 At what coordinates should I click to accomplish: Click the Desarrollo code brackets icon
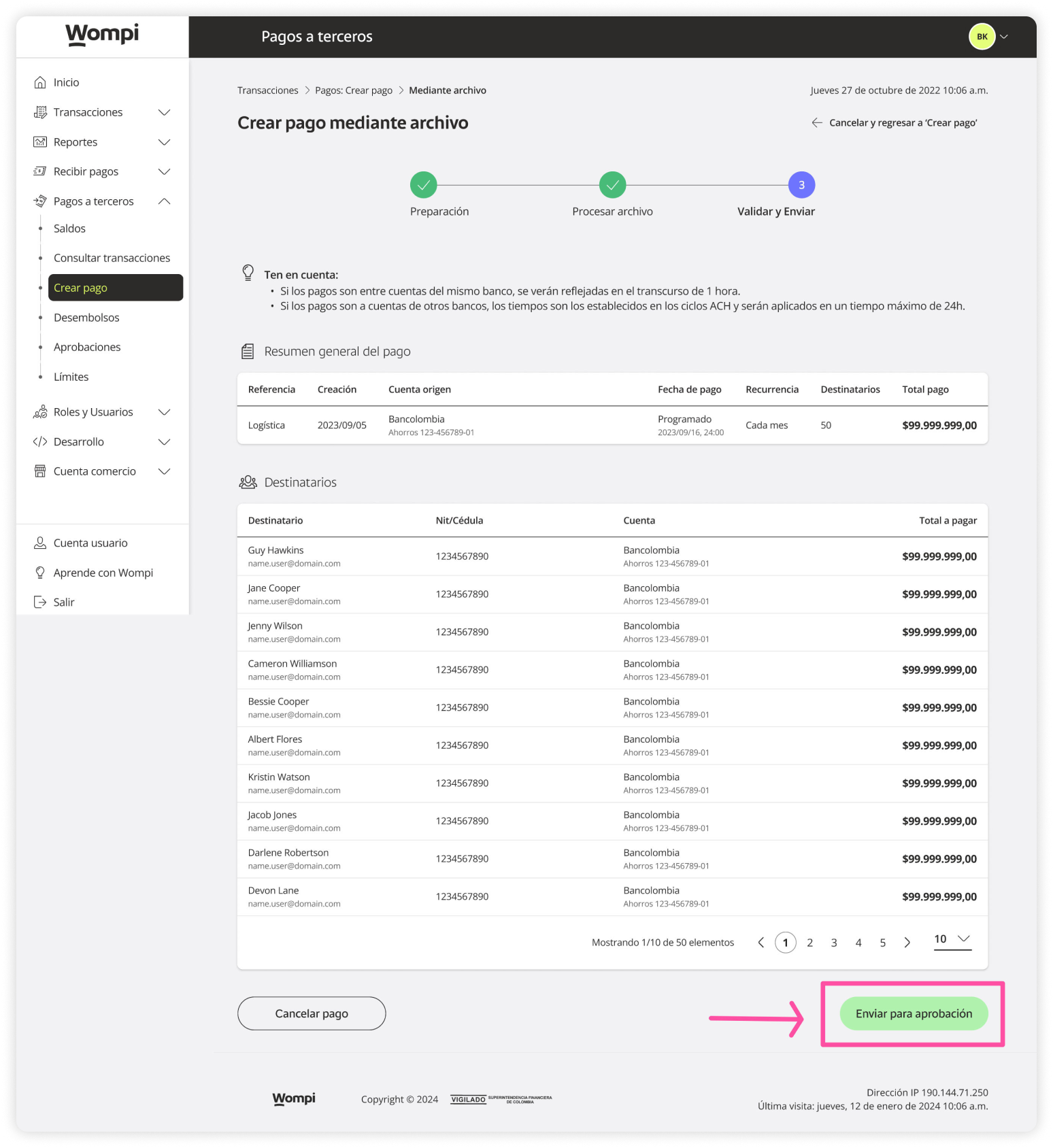[40, 442]
